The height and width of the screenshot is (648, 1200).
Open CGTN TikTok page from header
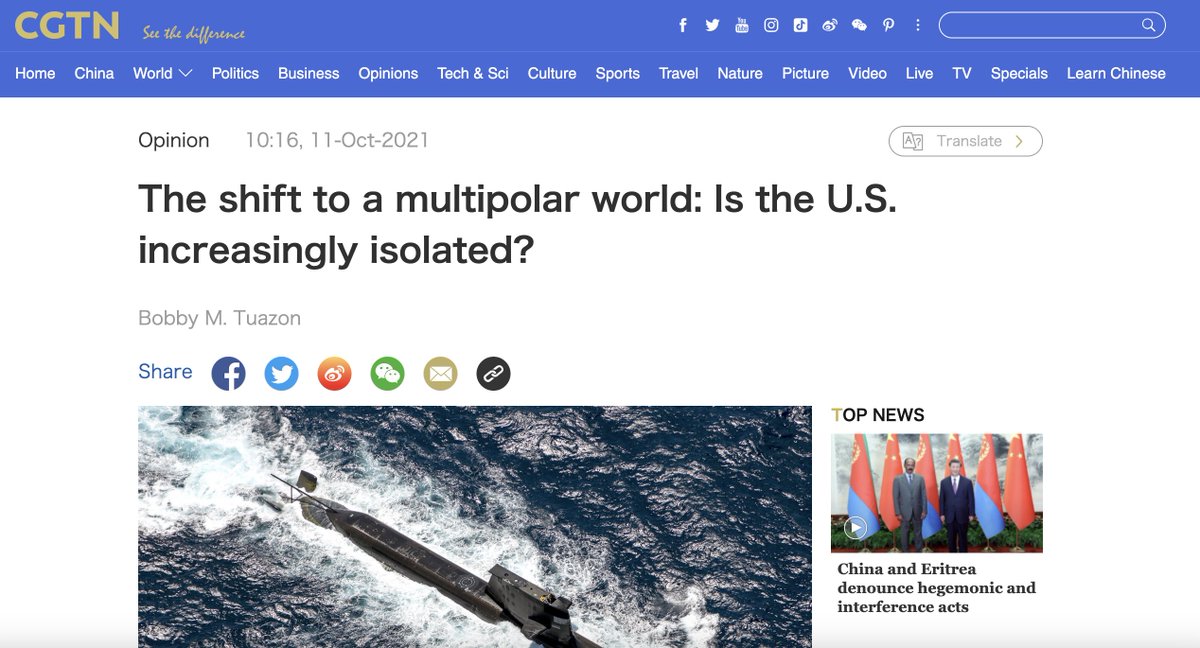[x=800, y=25]
